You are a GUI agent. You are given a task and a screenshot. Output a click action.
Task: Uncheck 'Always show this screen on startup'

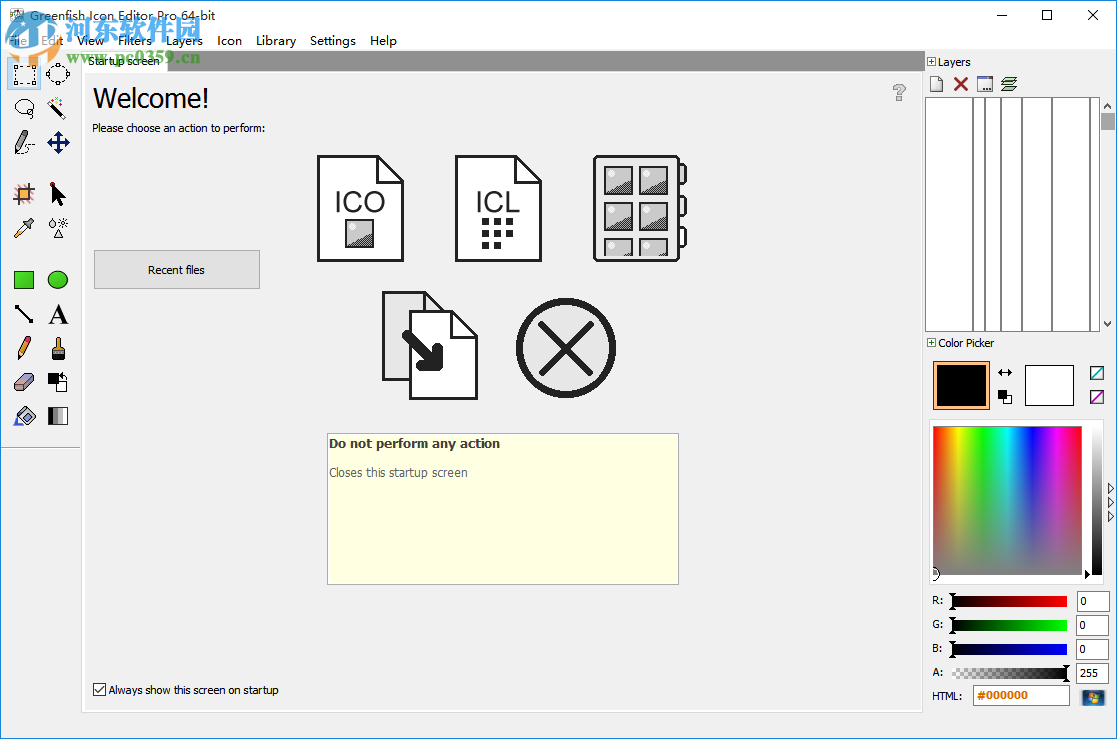99,689
